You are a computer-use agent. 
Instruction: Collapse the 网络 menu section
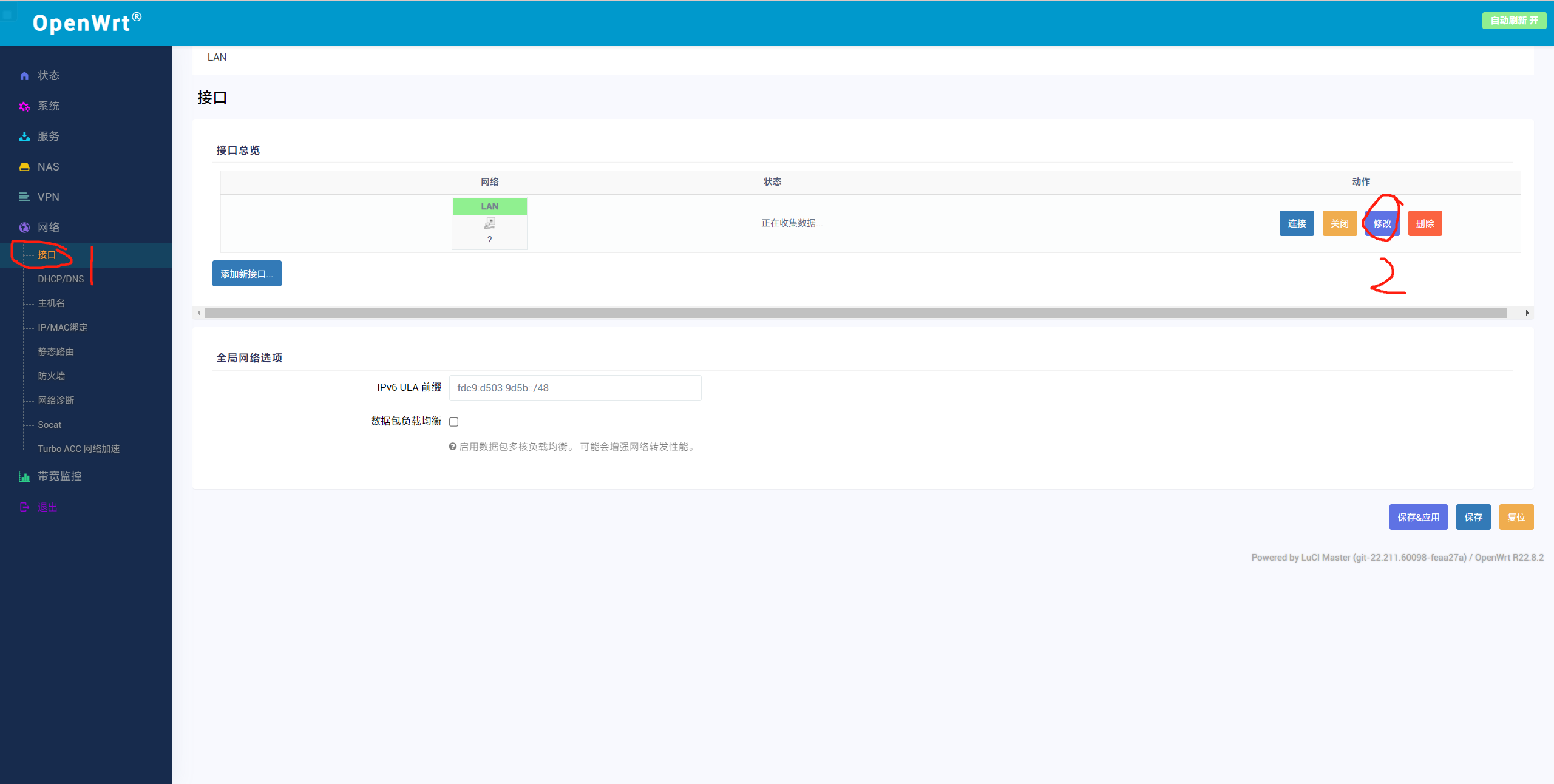(x=49, y=228)
